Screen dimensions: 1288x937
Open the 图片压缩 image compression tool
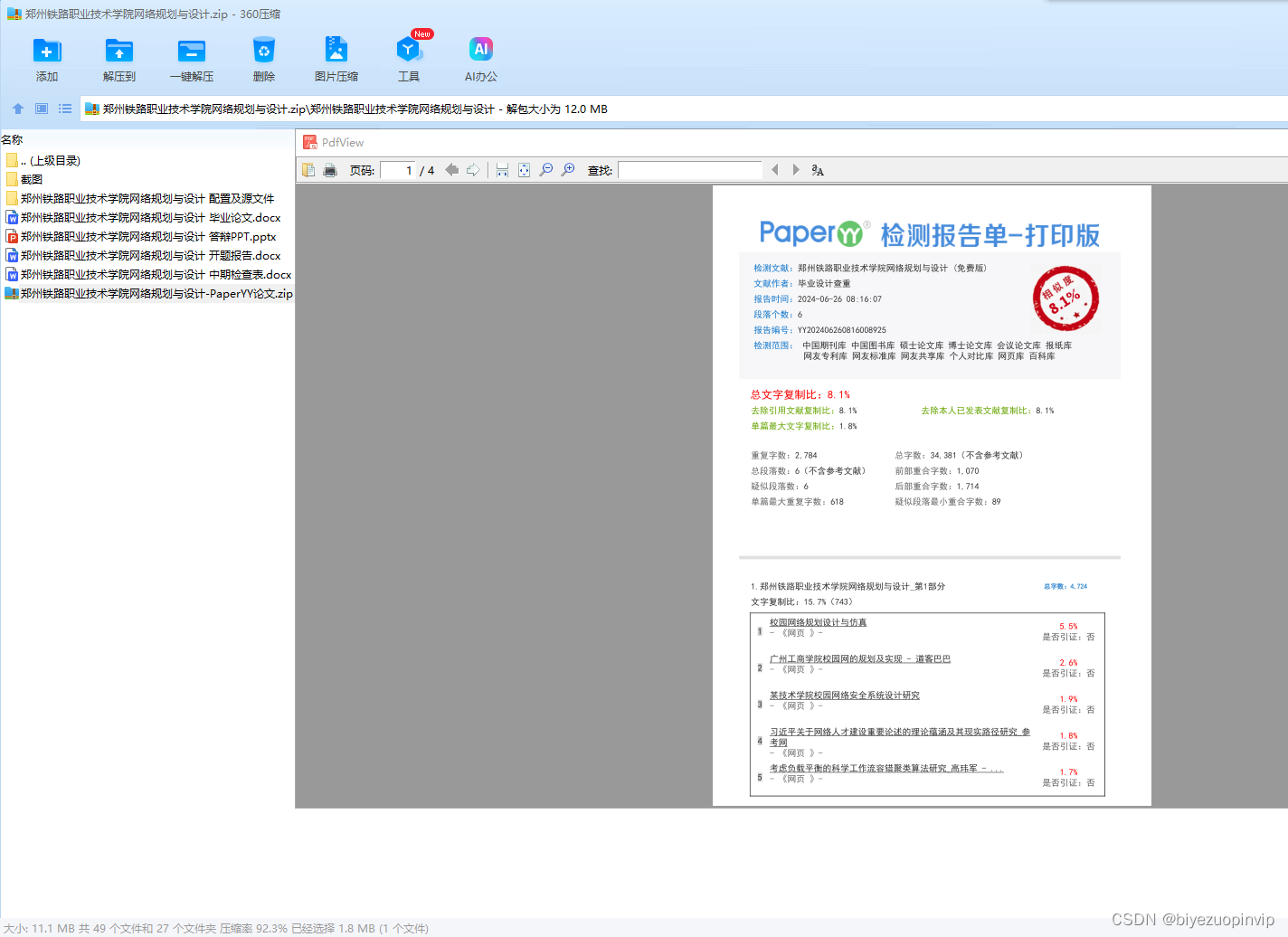(x=336, y=51)
